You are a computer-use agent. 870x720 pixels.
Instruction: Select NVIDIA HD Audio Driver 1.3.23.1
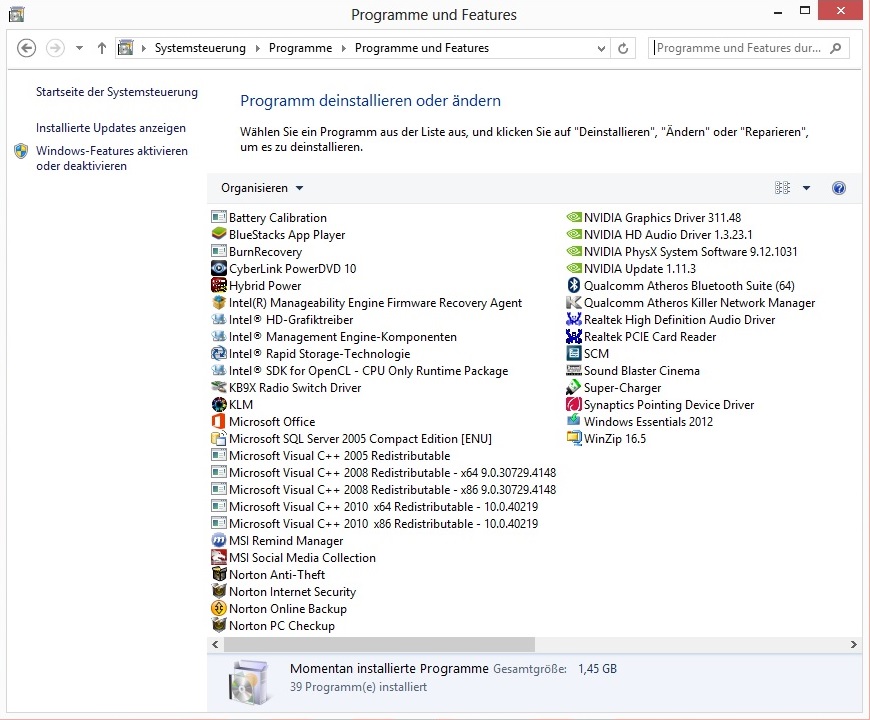tap(660, 235)
